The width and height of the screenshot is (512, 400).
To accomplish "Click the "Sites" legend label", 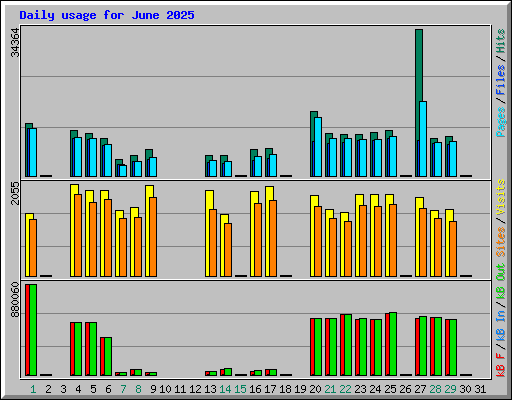I will click(x=501, y=242).
